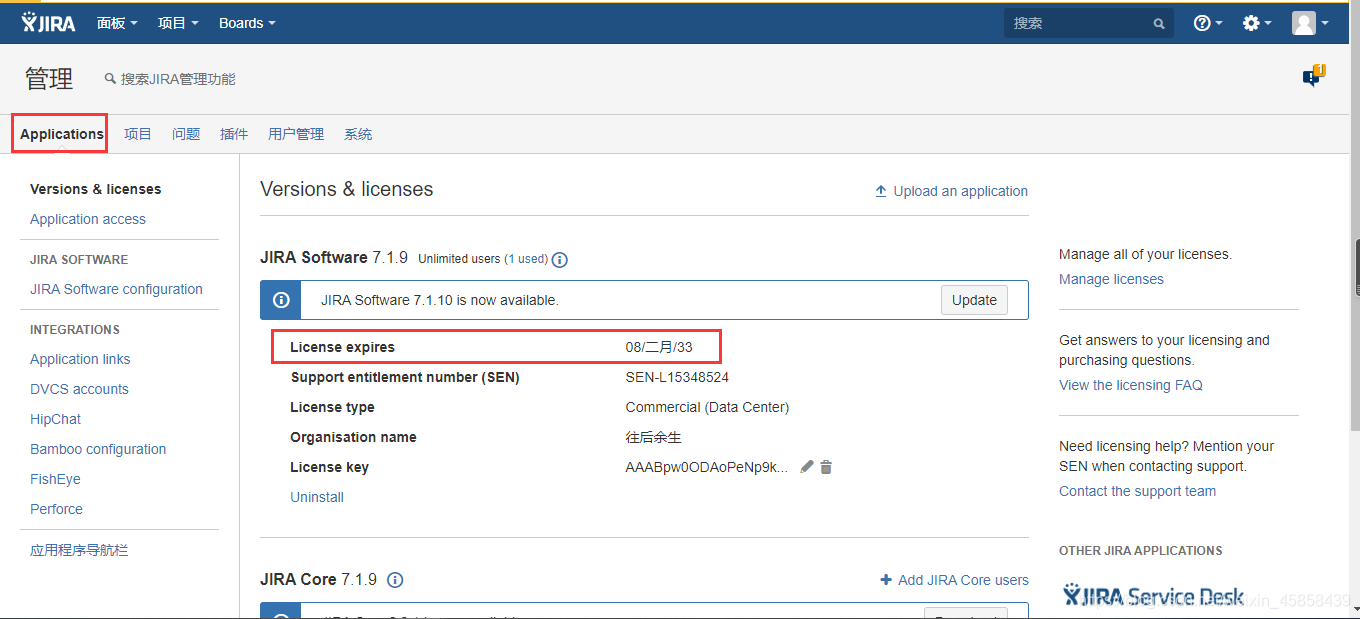Screen dimensions: 1360x619
Task: Click the header 搜索 search field
Action: [1089, 23]
